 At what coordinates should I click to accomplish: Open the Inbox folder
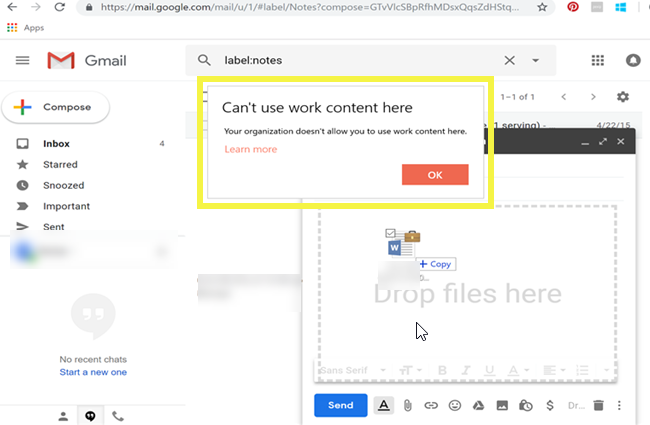(56, 144)
